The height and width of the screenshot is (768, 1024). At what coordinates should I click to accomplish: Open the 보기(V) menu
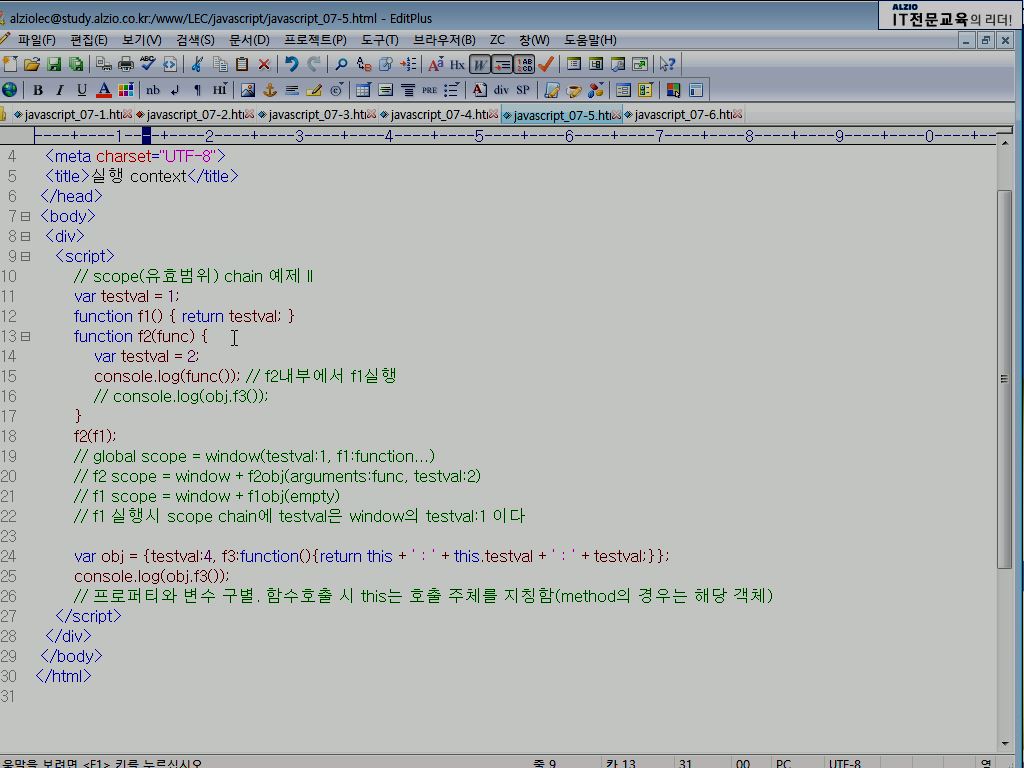pos(142,40)
